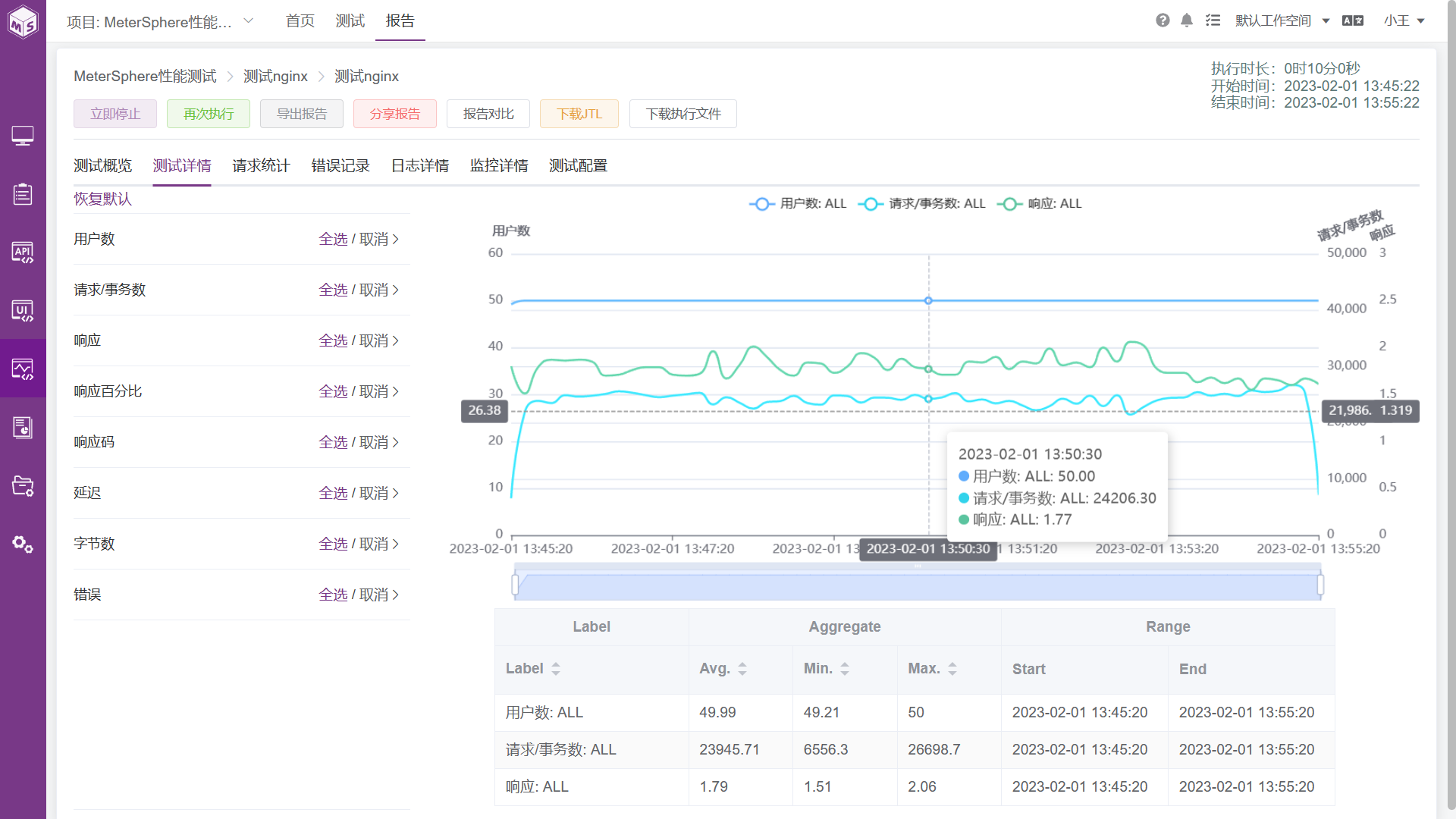Open the test tracking clipboard icon
The width and height of the screenshot is (1456, 819).
coord(23,194)
